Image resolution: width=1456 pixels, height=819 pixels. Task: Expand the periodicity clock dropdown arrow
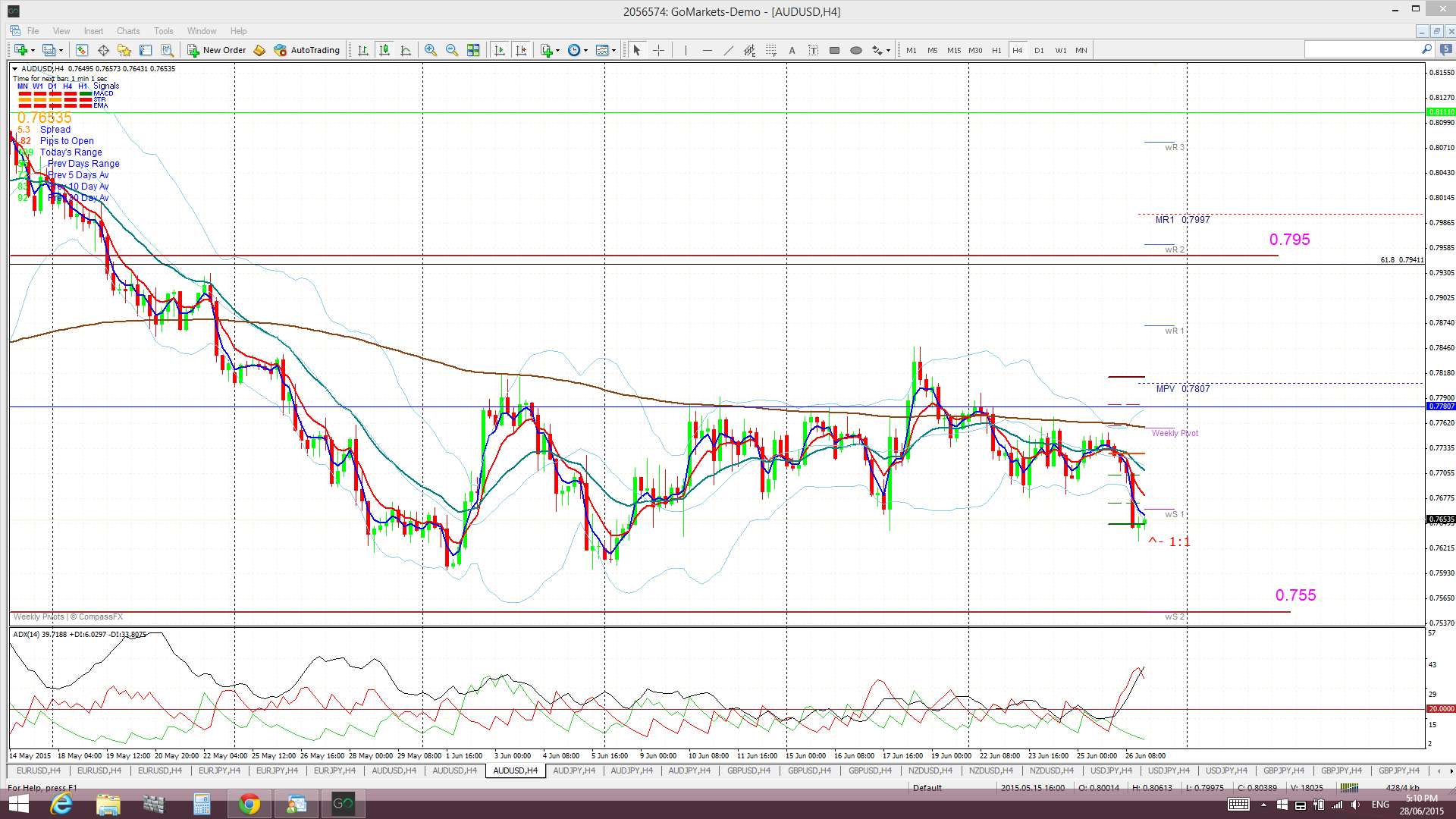click(x=585, y=50)
